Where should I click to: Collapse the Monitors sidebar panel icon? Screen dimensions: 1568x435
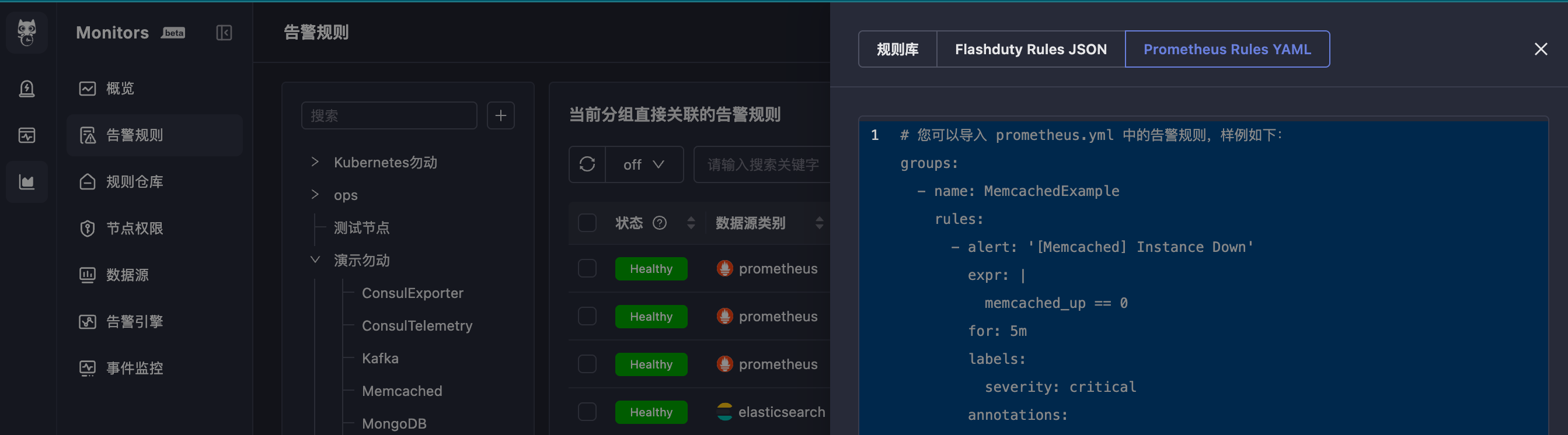click(224, 33)
